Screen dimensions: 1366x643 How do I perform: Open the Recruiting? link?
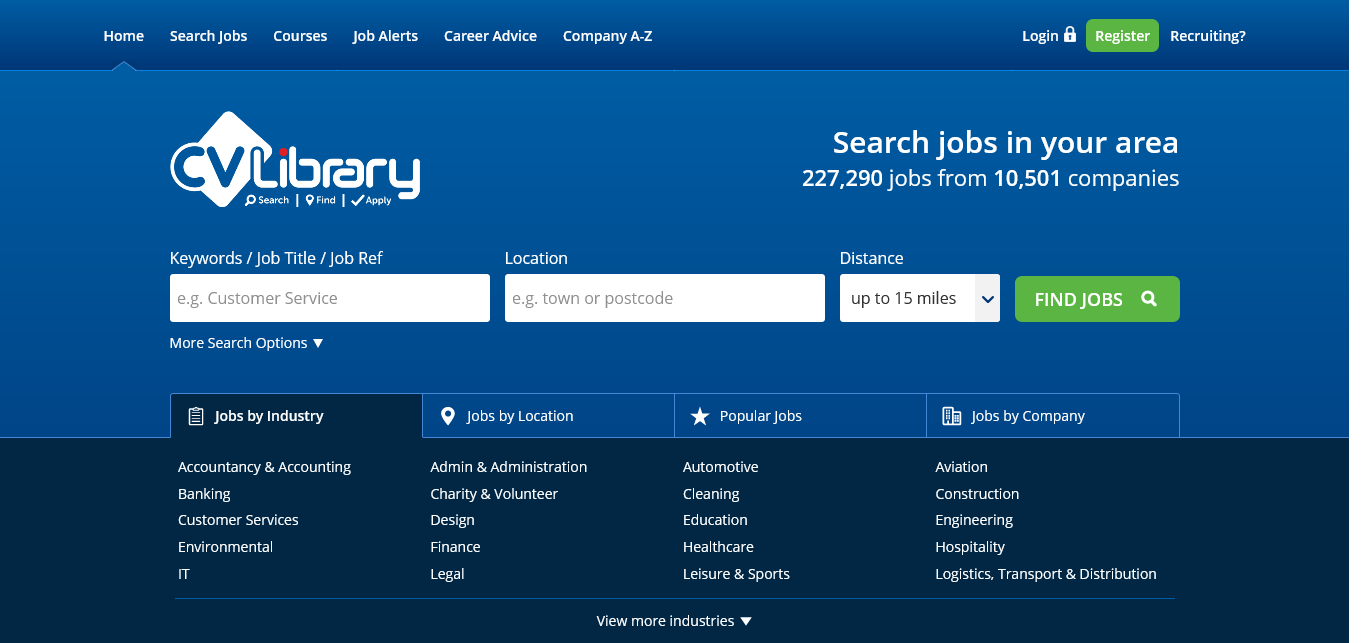[x=1207, y=36]
